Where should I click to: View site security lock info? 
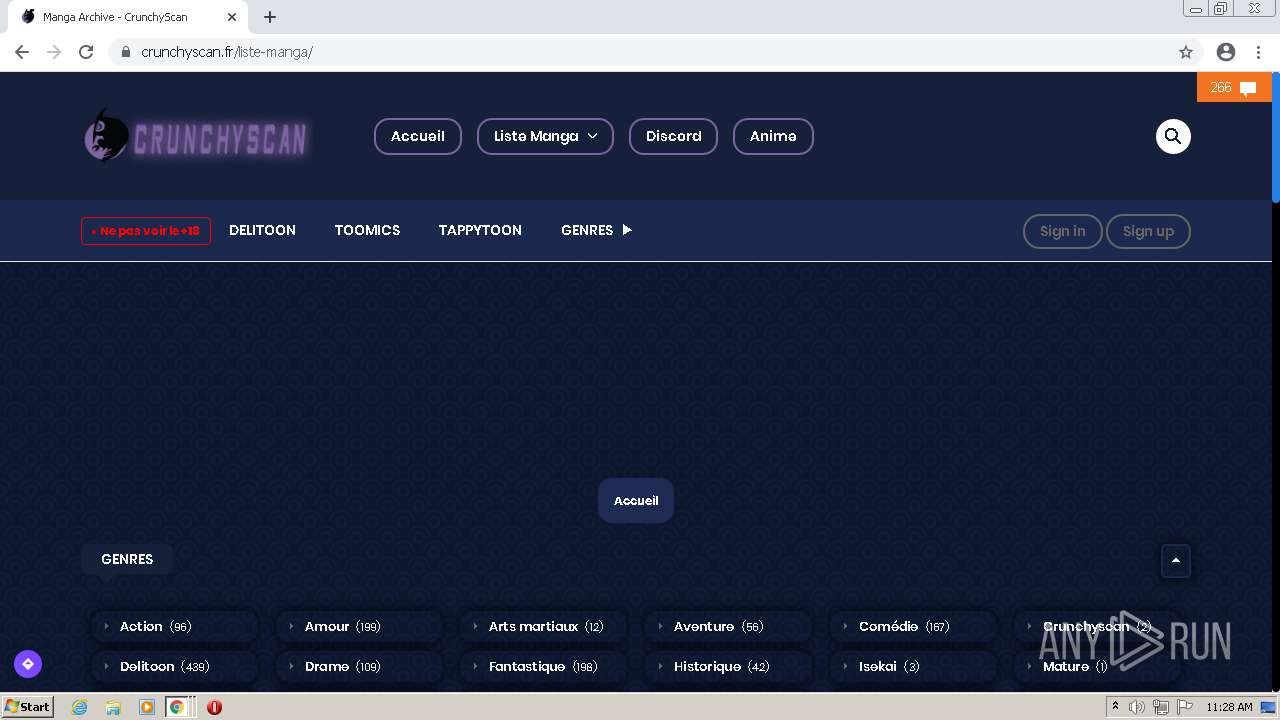point(126,52)
